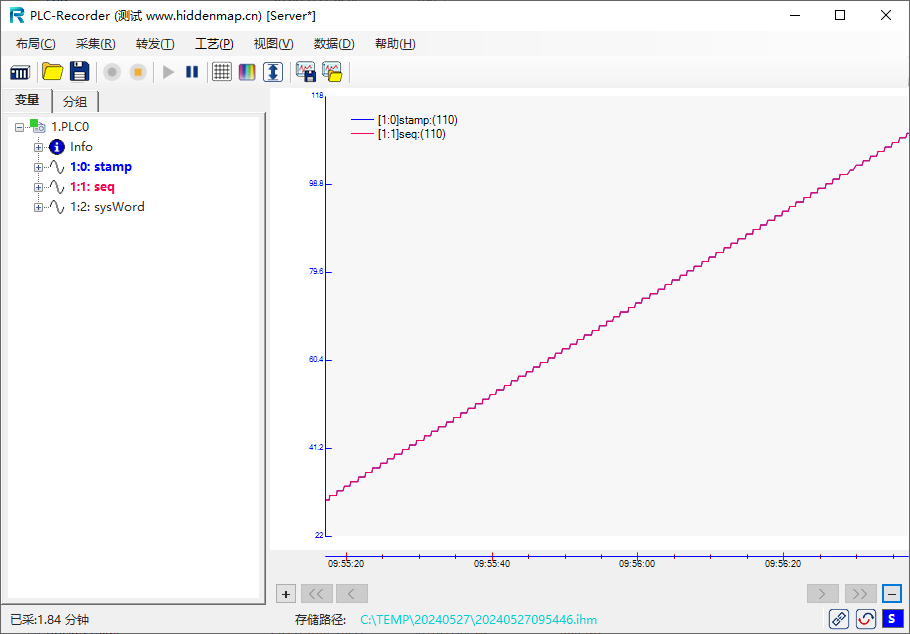Click the 09:56:00 time axis label

(x=637, y=564)
